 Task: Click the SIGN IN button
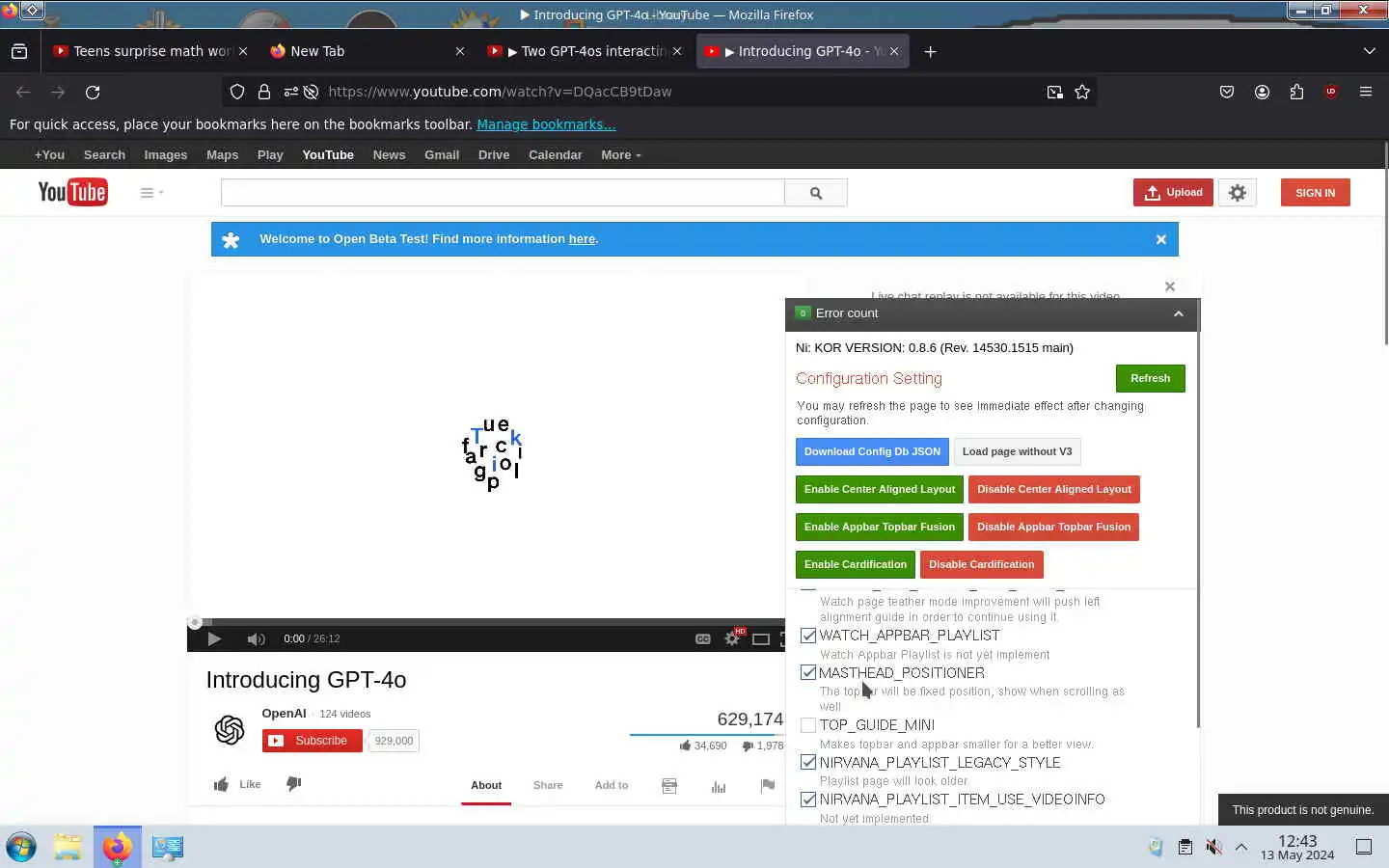(x=1315, y=193)
